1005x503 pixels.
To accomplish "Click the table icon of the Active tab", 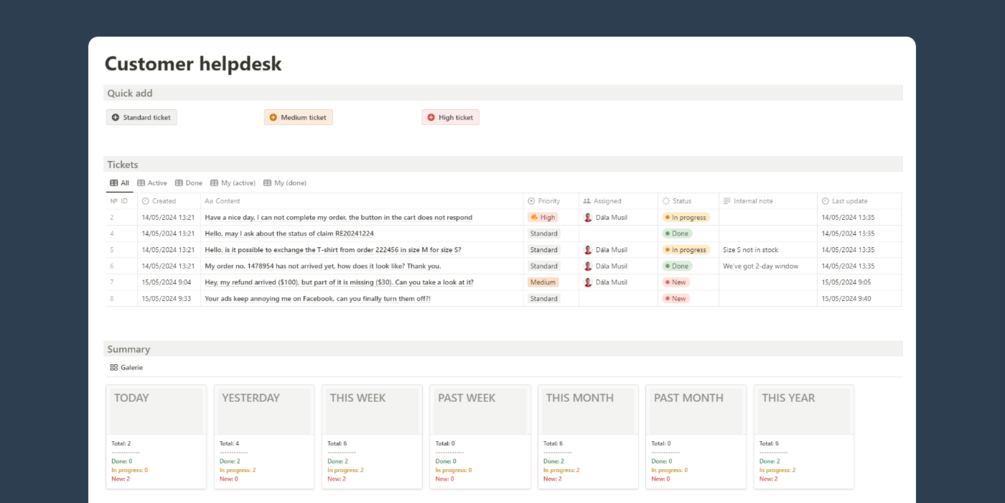I will pos(141,183).
